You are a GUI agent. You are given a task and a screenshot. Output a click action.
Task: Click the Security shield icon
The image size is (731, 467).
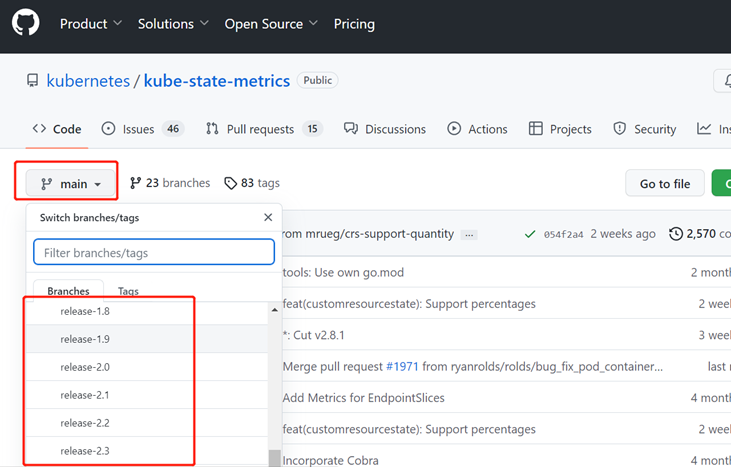click(x=619, y=129)
